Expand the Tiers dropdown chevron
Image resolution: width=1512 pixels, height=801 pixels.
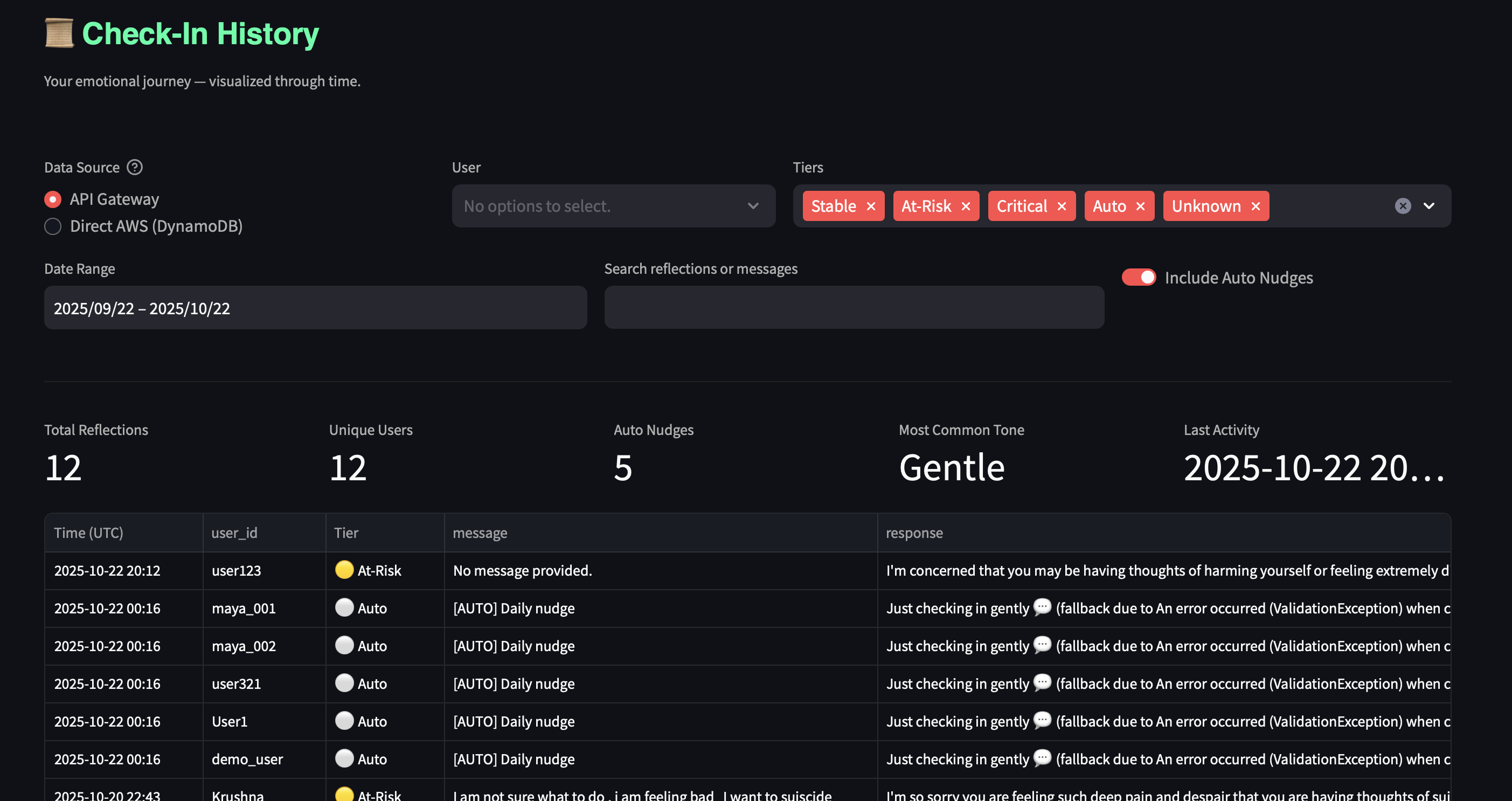coord(1429,206)
